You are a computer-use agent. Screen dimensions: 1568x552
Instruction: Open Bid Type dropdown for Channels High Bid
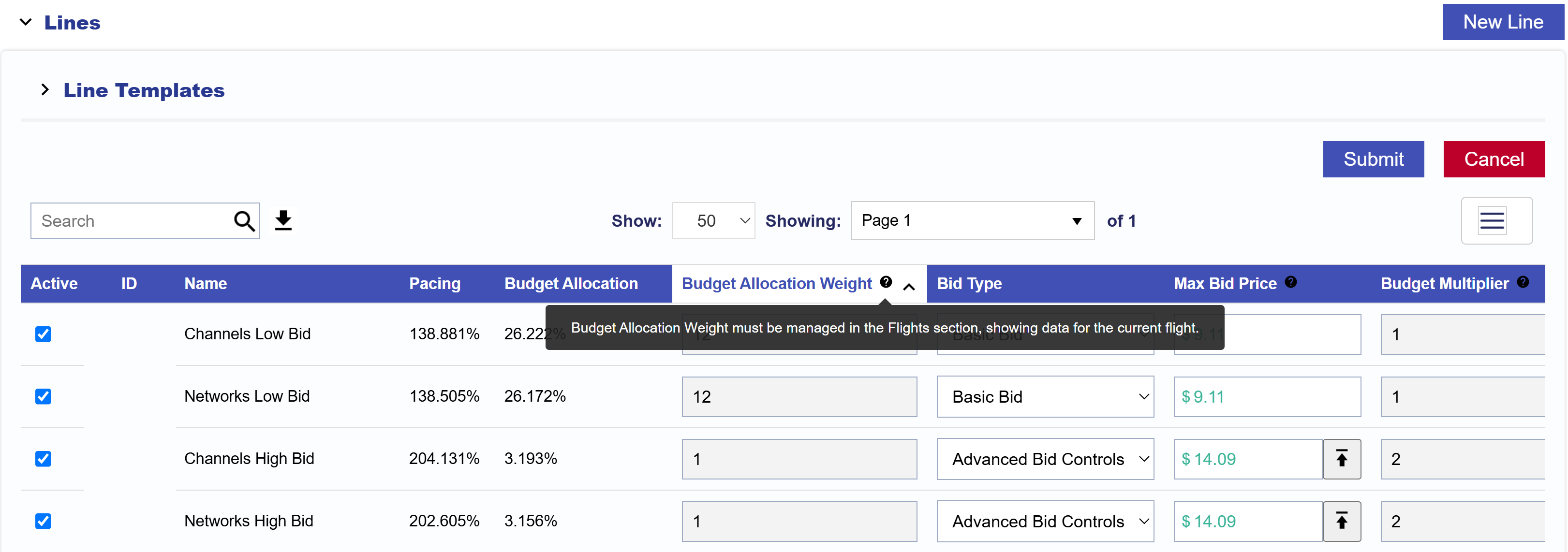tap(1045, 459)
